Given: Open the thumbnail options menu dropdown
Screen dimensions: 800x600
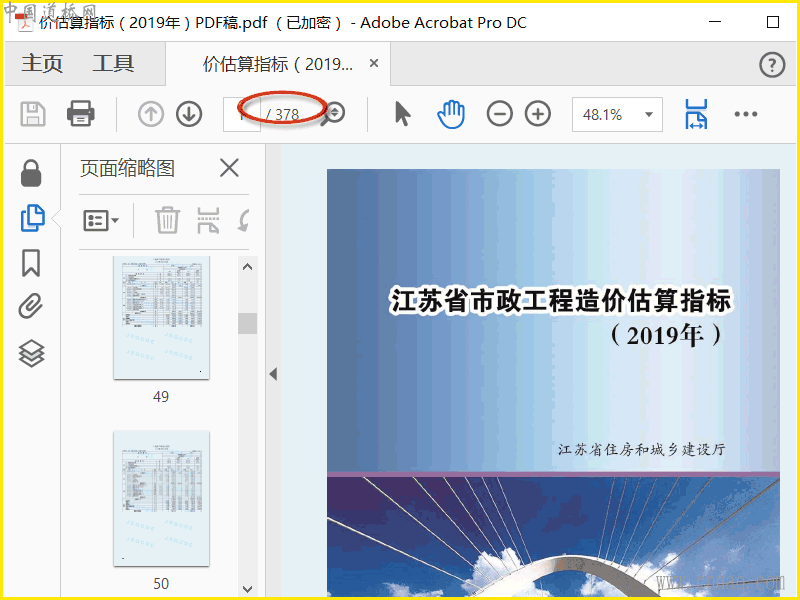Looking at the screenshot, I should point(101,221).
